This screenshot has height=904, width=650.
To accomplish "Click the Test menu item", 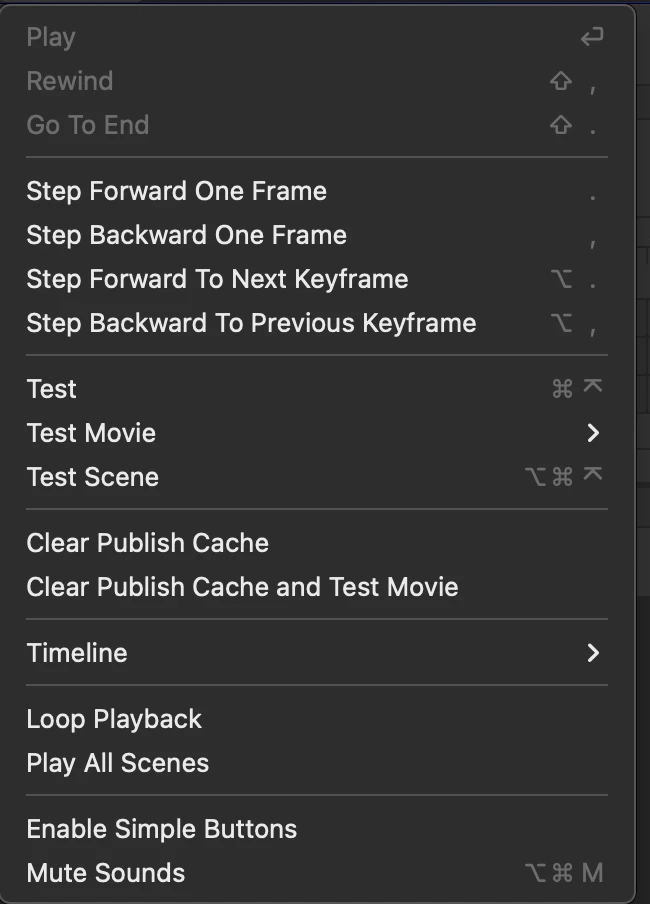I will 52,389.
